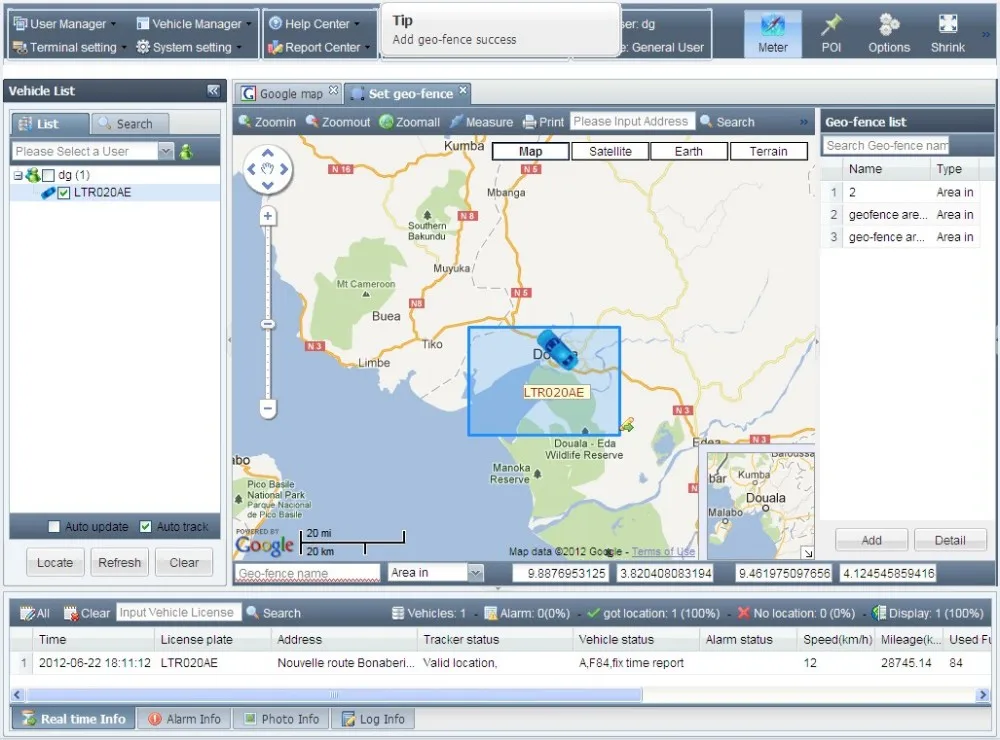
Task: Open the POI manager icon
Action: (x=830, y=32)
